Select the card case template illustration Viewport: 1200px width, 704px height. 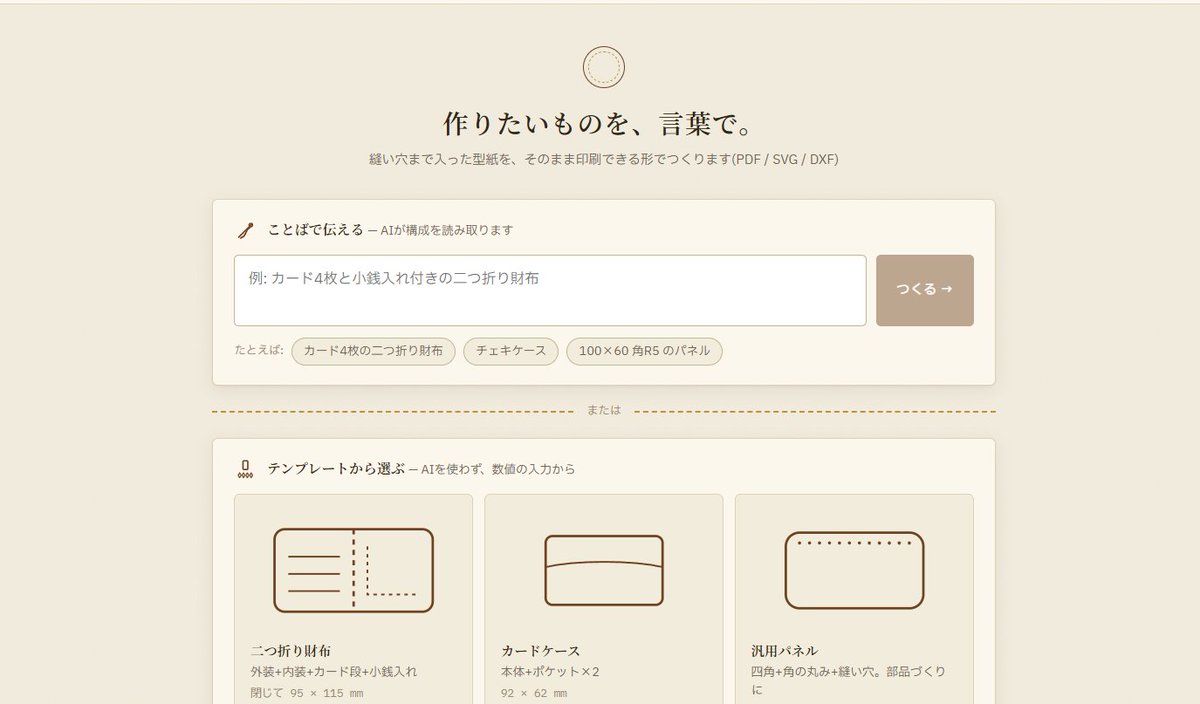[x=604, y=570]
